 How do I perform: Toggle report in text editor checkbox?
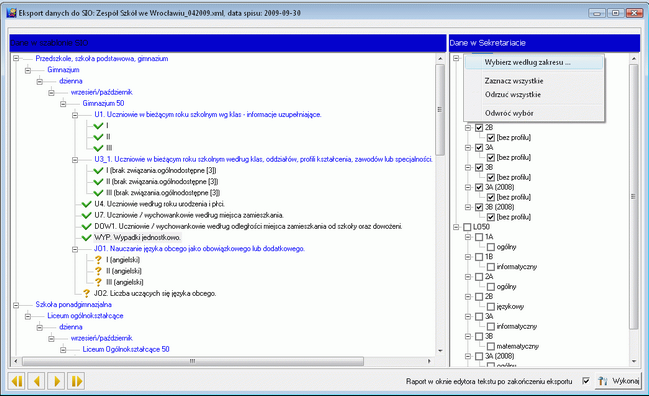pos(586,381)
